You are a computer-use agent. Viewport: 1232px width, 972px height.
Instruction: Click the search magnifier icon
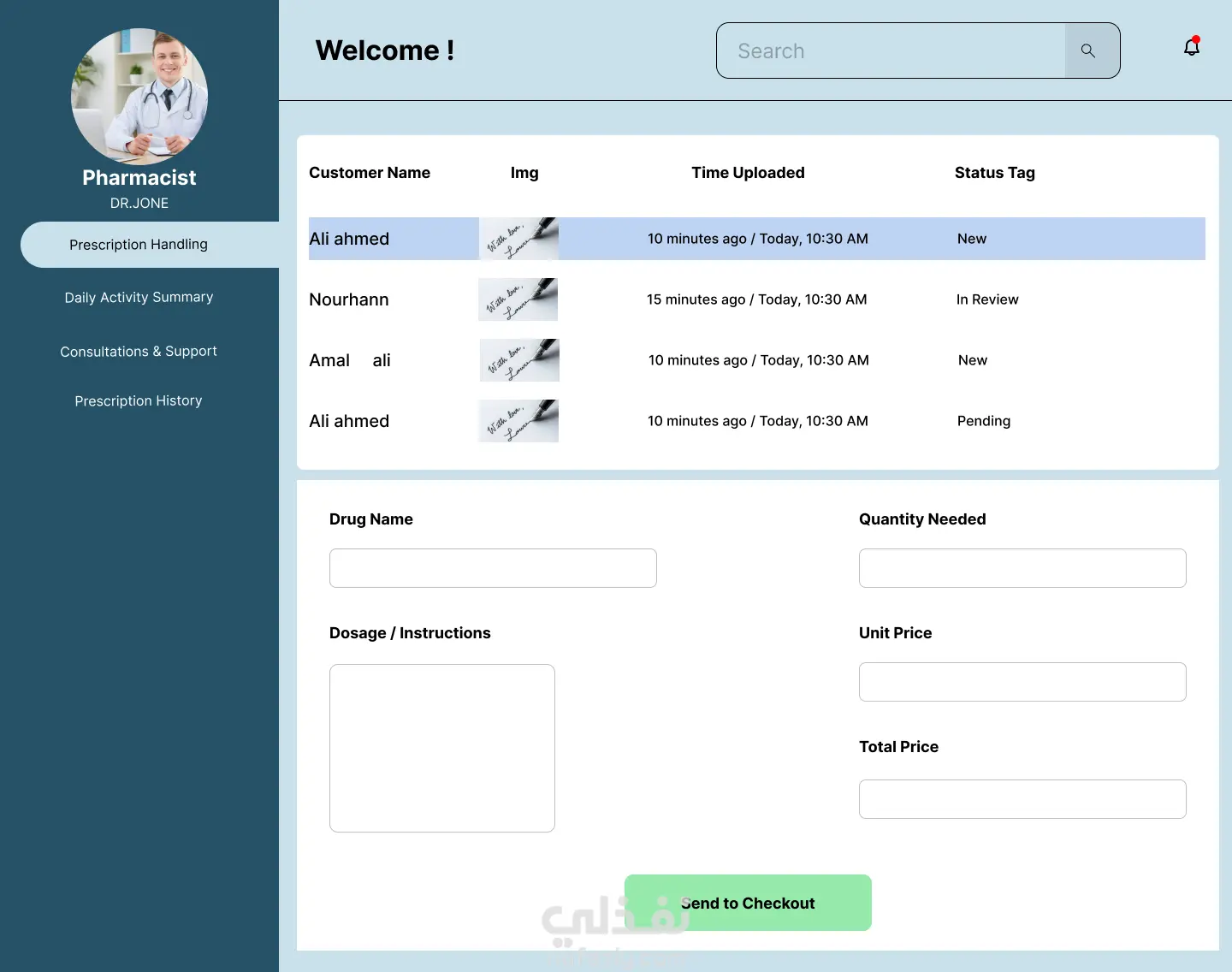[x=1088, y=50]
